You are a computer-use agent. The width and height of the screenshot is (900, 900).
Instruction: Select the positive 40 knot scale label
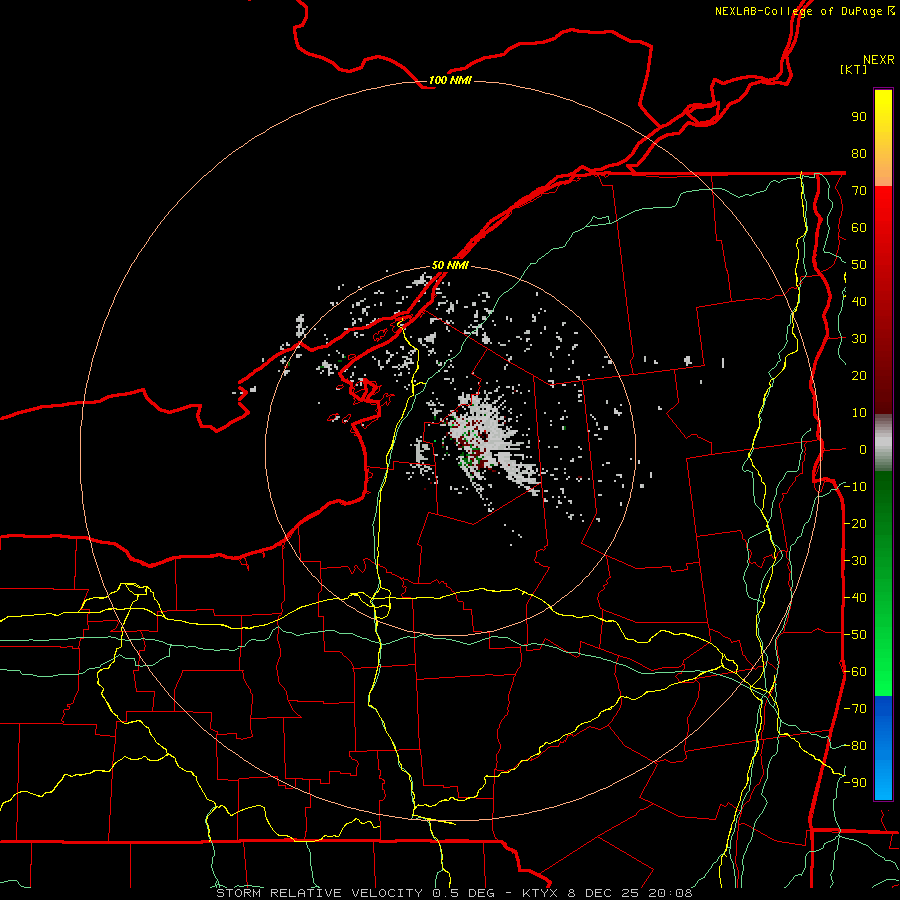click(859, 301)
